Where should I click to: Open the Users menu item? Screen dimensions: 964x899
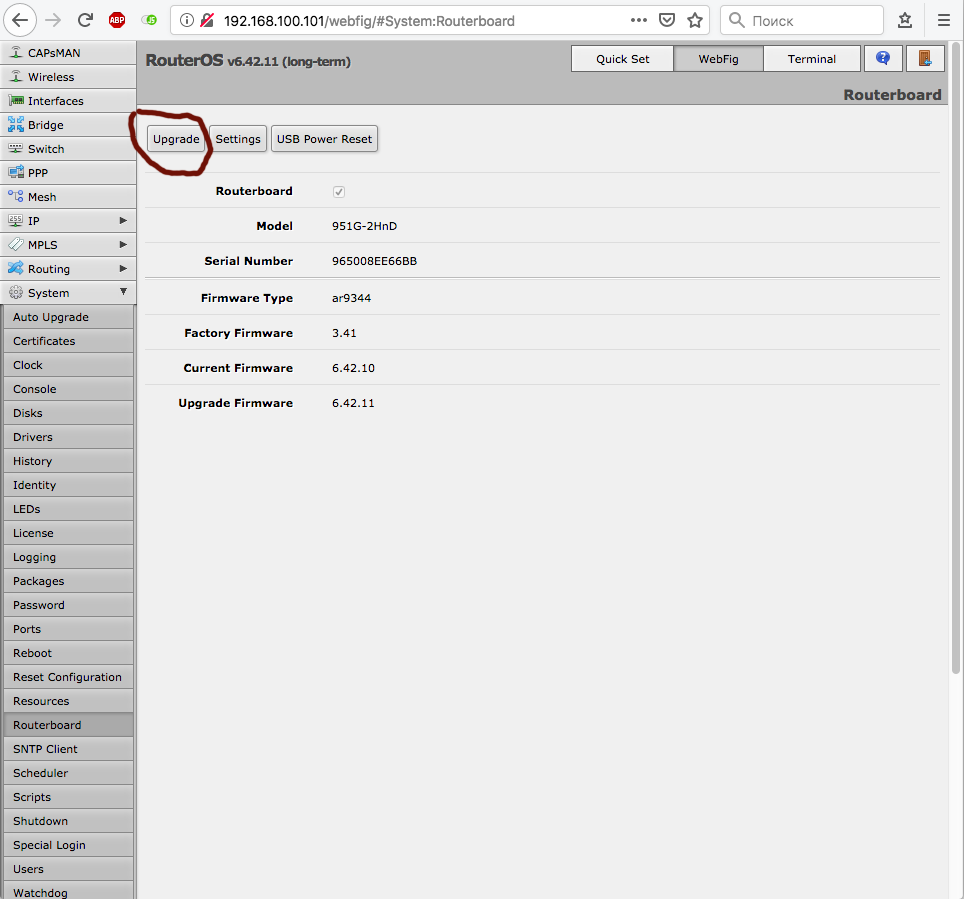click(68, 869)
